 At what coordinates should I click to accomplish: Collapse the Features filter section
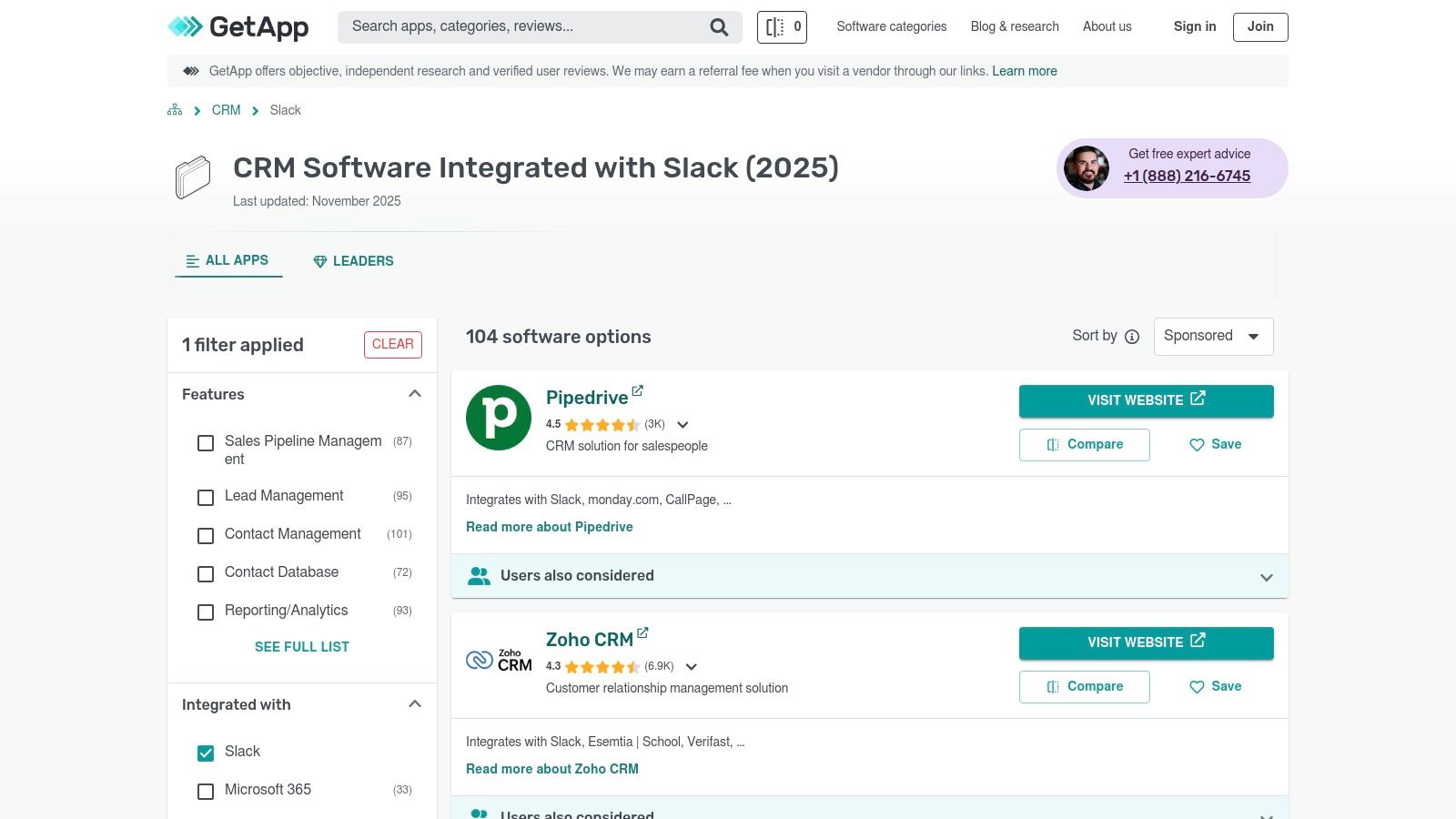click(x=415, y=393)
